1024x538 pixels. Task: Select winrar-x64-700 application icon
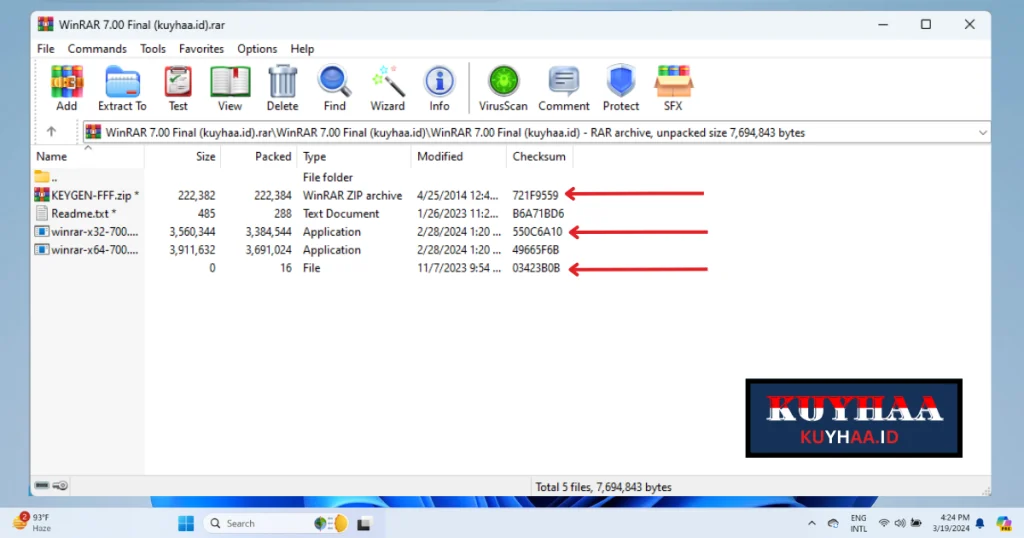(42, 249)
